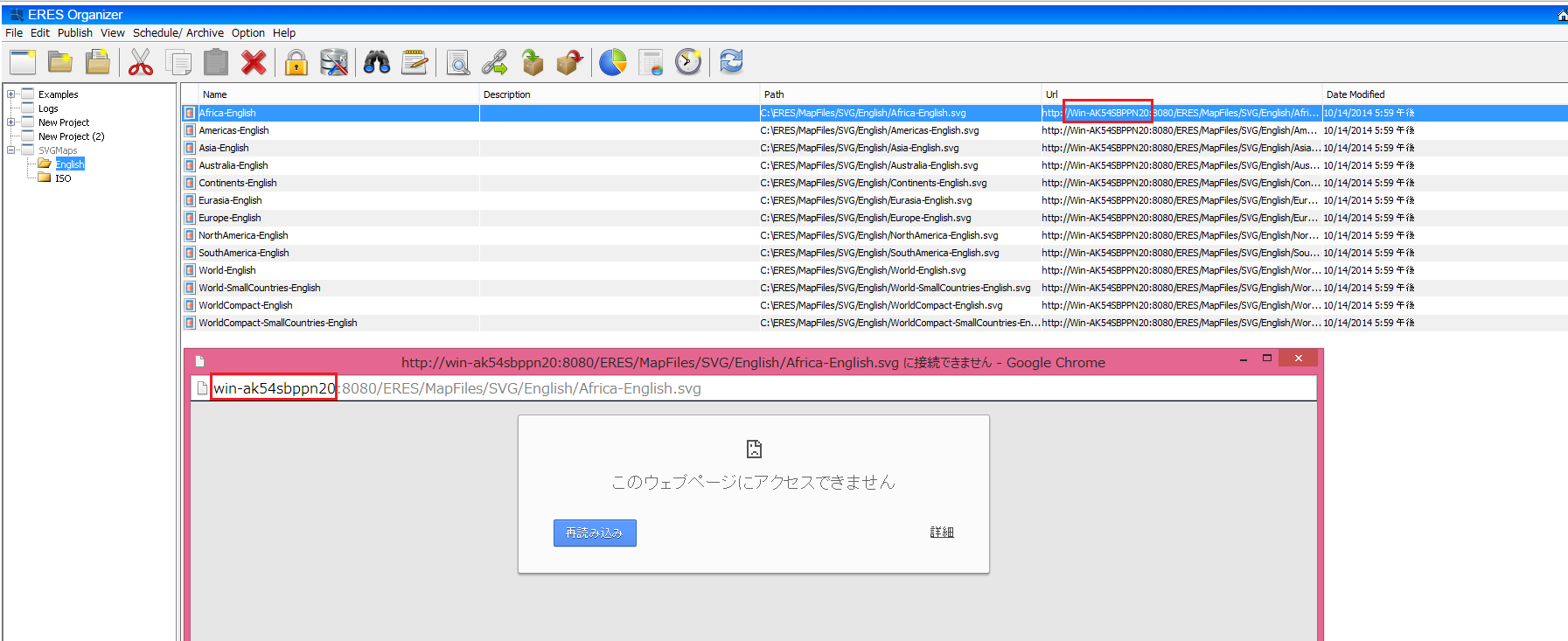Open the View menu

(113, 33)
